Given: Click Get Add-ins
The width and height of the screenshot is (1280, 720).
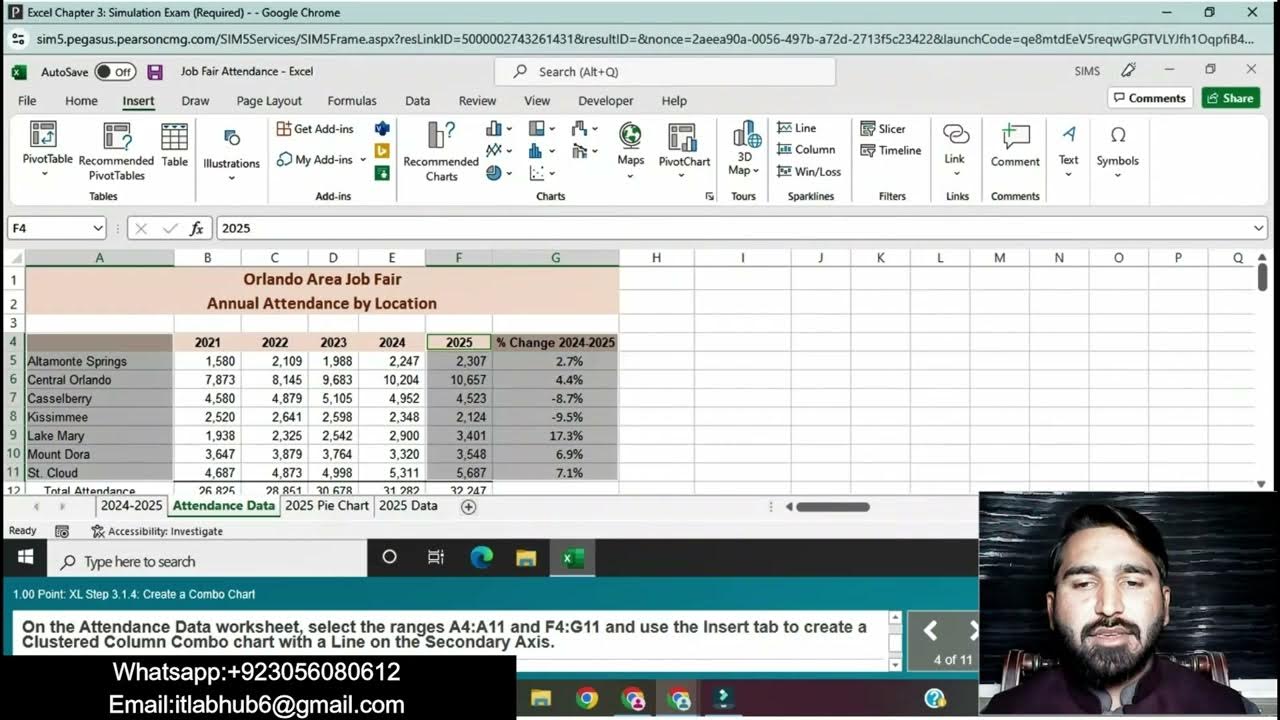Looking at the screenshot, I should [315, 129].
